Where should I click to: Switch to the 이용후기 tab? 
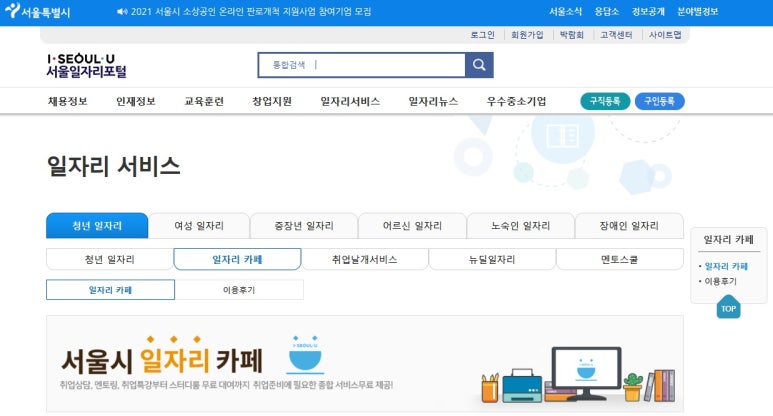point(239,290)
